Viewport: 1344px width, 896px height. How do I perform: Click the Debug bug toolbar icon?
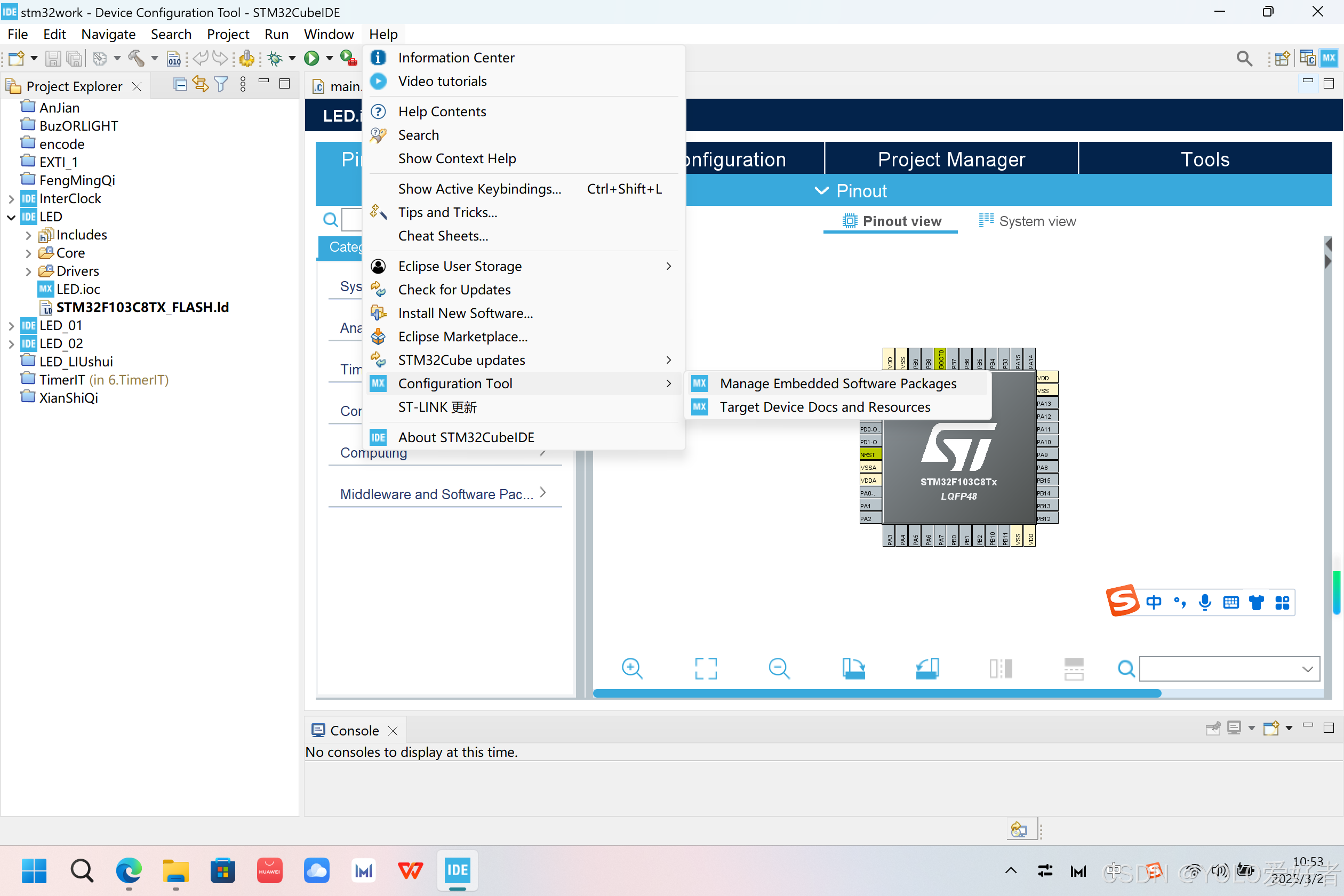click(x=275, y=58)
